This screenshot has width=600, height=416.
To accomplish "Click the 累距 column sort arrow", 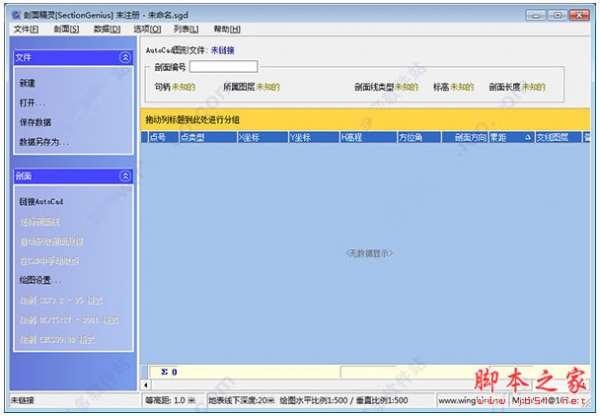I will (527, 137).
